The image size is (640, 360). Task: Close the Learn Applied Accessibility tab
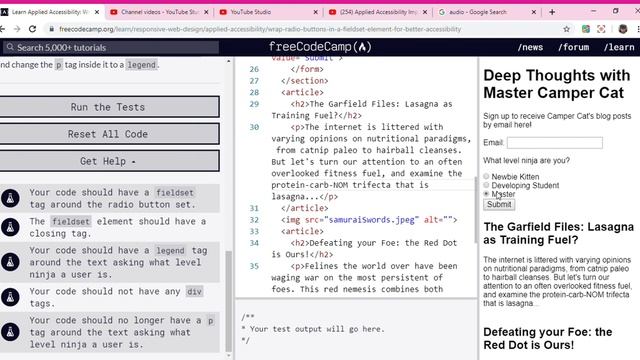point(97,12)
